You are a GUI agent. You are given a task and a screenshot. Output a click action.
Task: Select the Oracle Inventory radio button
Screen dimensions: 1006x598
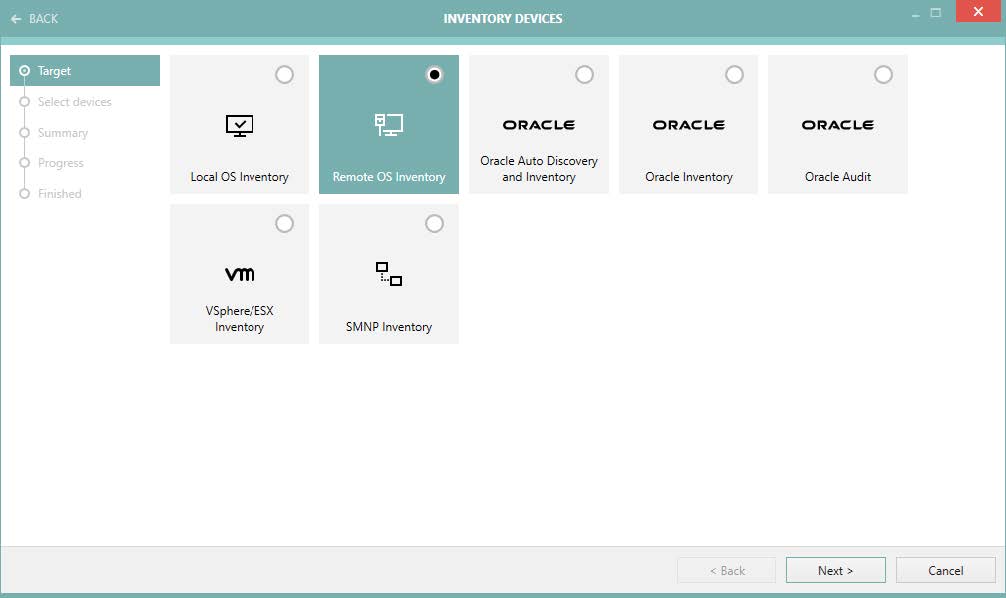734,74
